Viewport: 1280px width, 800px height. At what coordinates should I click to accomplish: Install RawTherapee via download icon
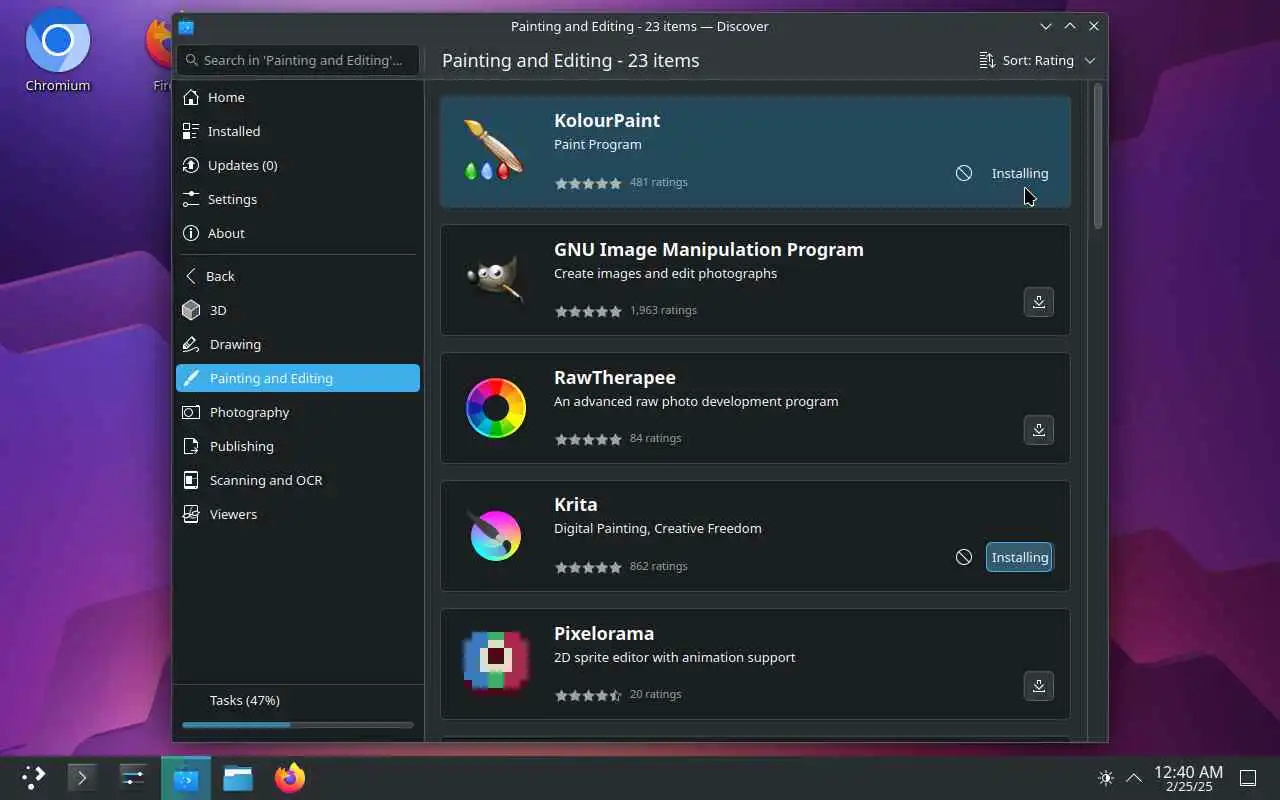(1038, 430)
